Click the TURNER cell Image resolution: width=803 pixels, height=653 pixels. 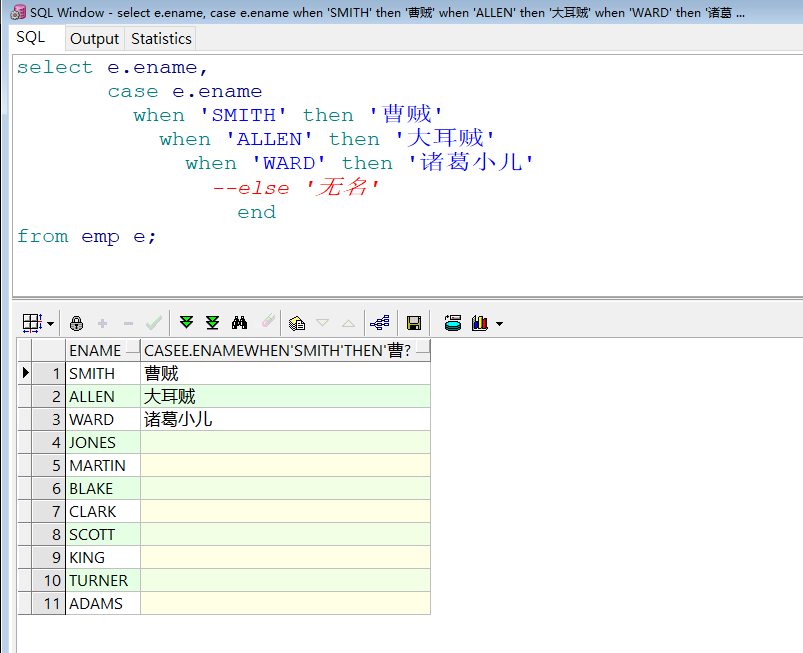tap(103, 581)
